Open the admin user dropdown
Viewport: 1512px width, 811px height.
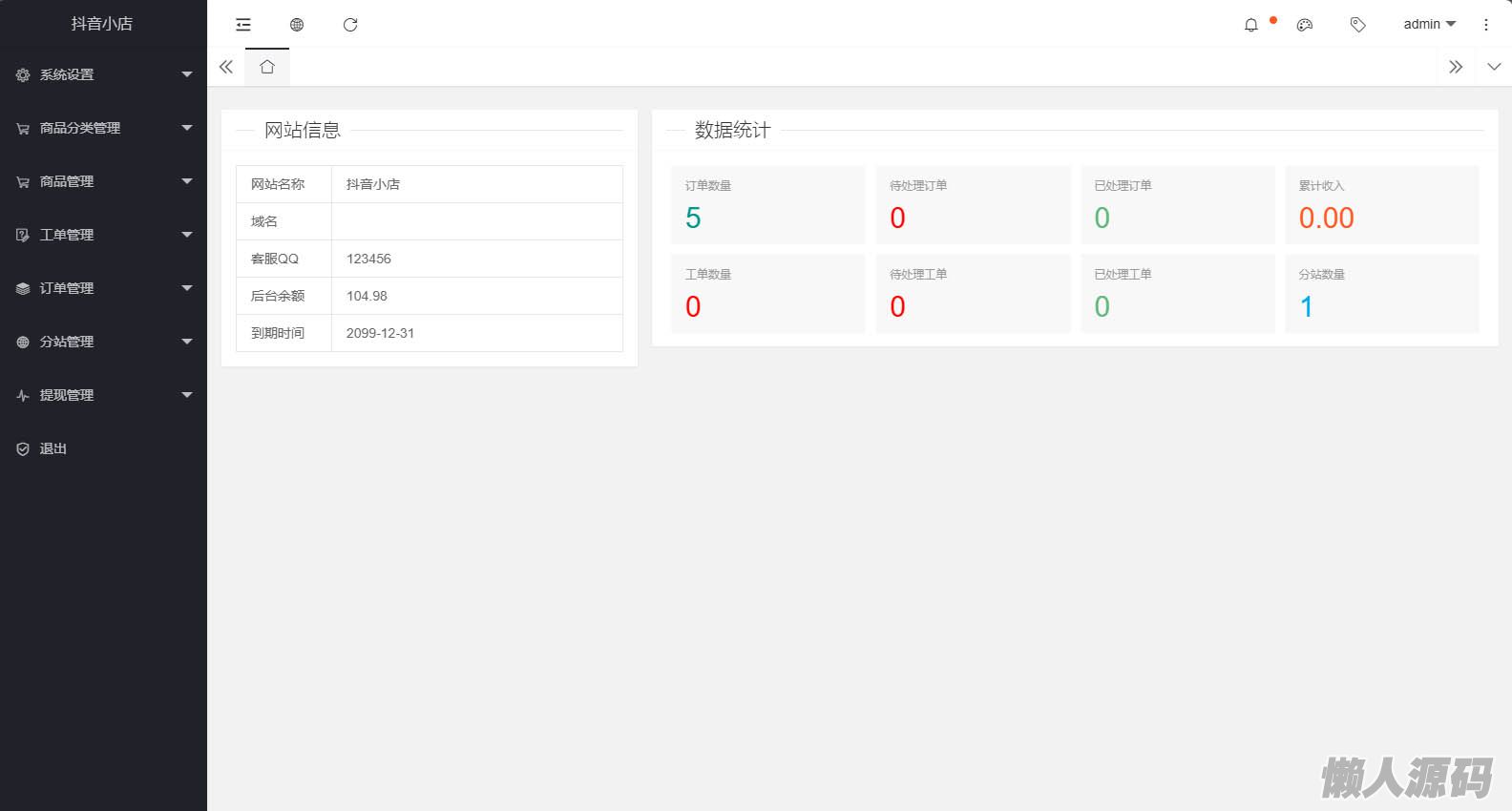pos(1430,24)
